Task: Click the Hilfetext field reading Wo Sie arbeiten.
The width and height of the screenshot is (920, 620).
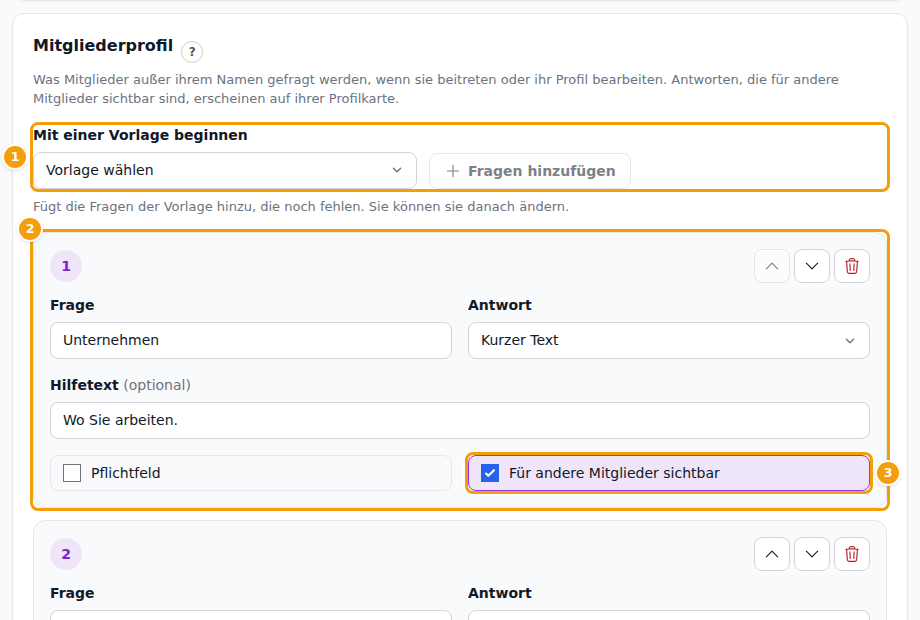Action: [459, 421]
